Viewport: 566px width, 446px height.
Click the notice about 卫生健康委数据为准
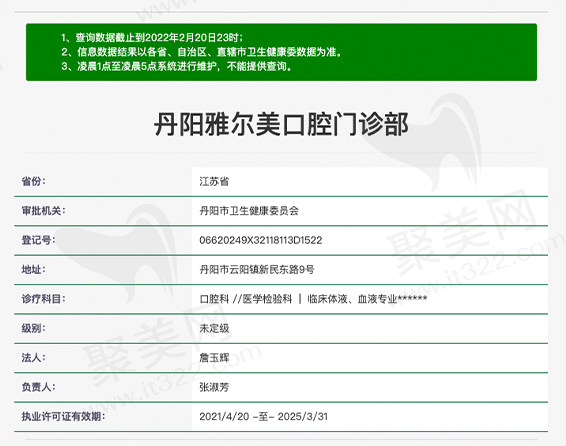pyautogui.click(x=201, y=52)
